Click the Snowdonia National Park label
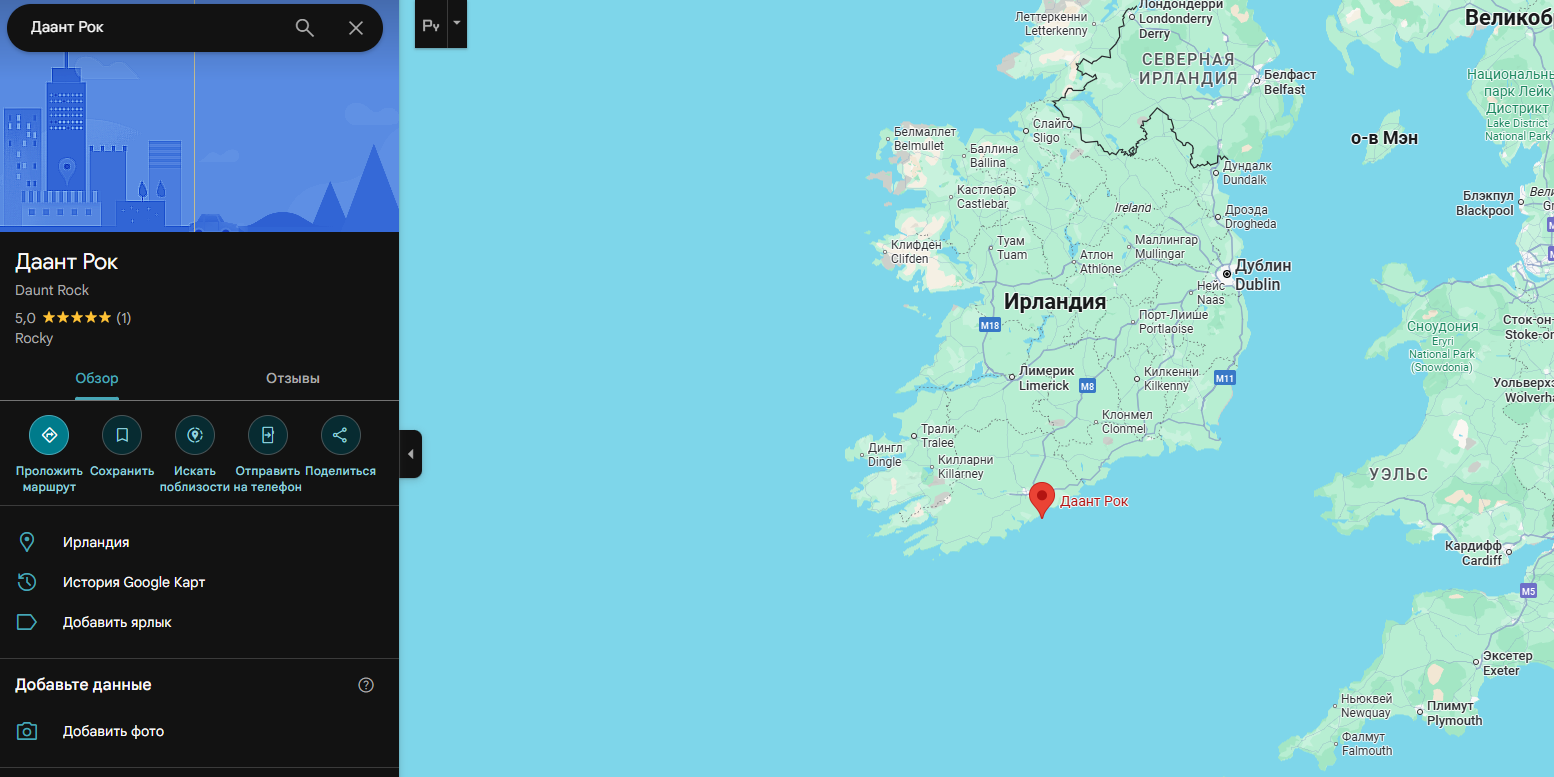 (x=1442, y=347)
